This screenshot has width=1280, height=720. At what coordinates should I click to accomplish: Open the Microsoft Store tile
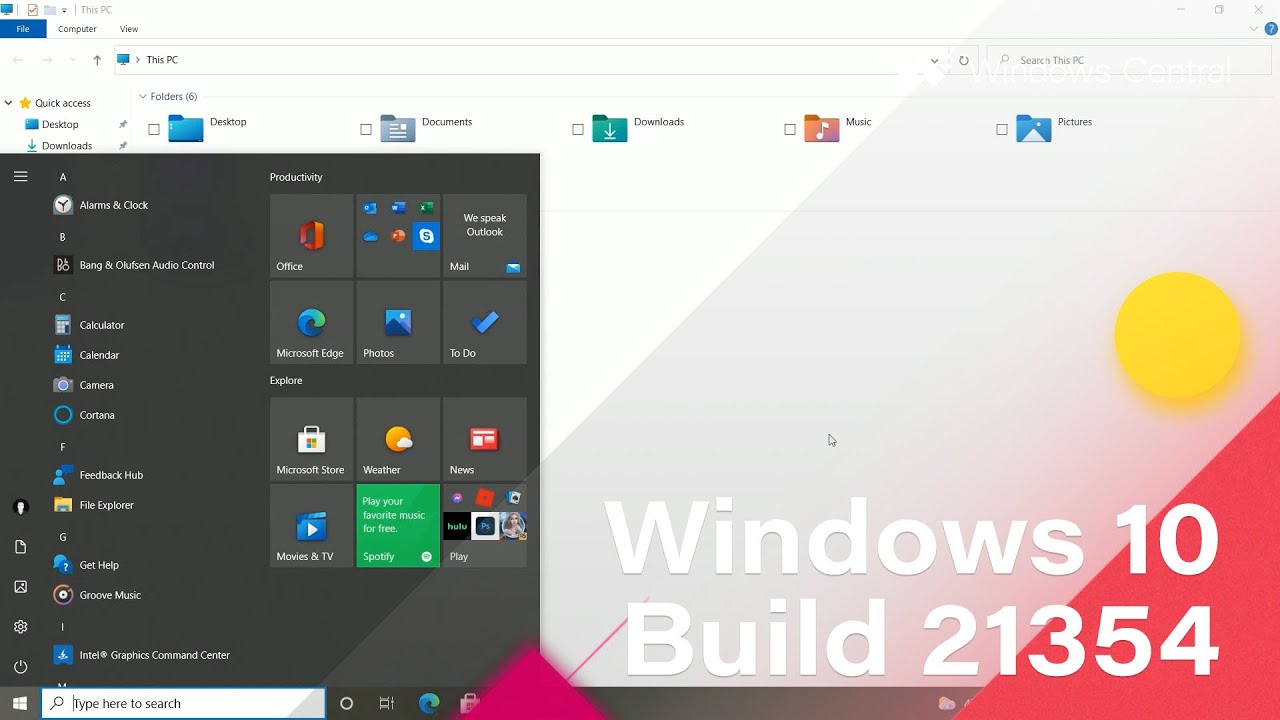[311, 439]
